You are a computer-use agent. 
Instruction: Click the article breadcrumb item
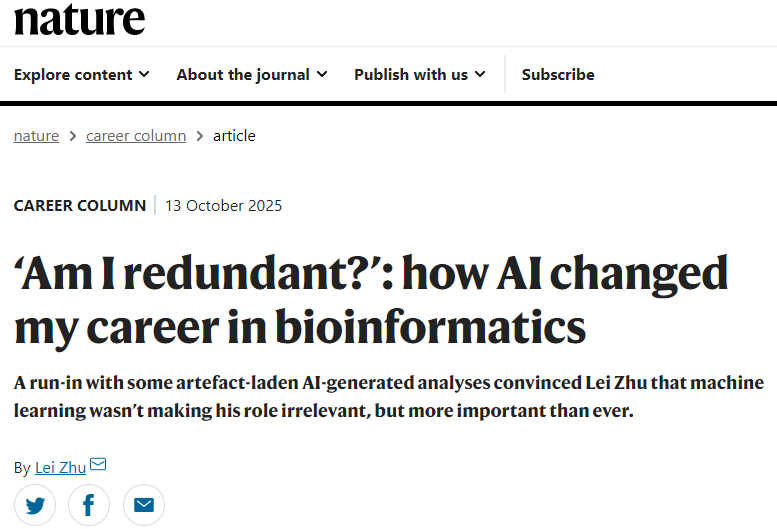(234, 136)
